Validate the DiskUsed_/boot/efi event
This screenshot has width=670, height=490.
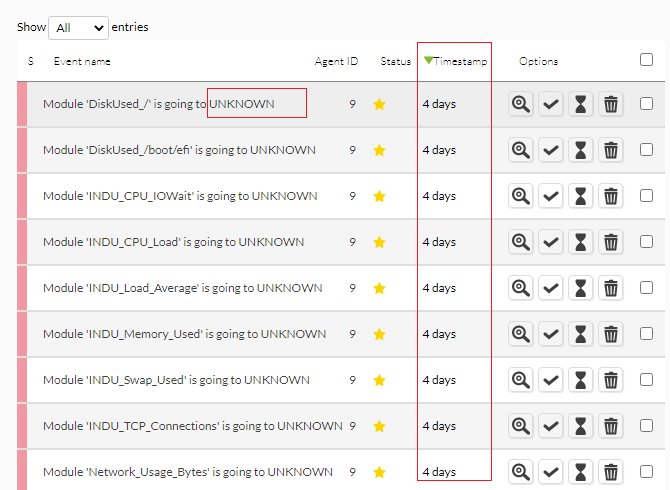550,150
